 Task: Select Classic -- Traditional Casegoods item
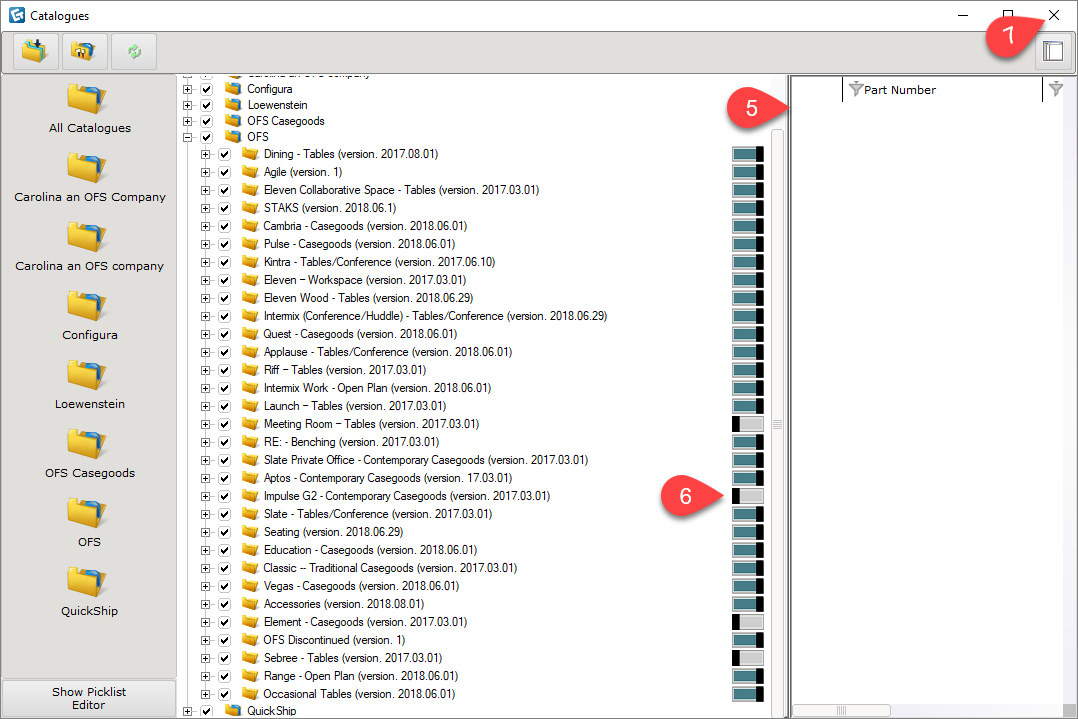390,568
